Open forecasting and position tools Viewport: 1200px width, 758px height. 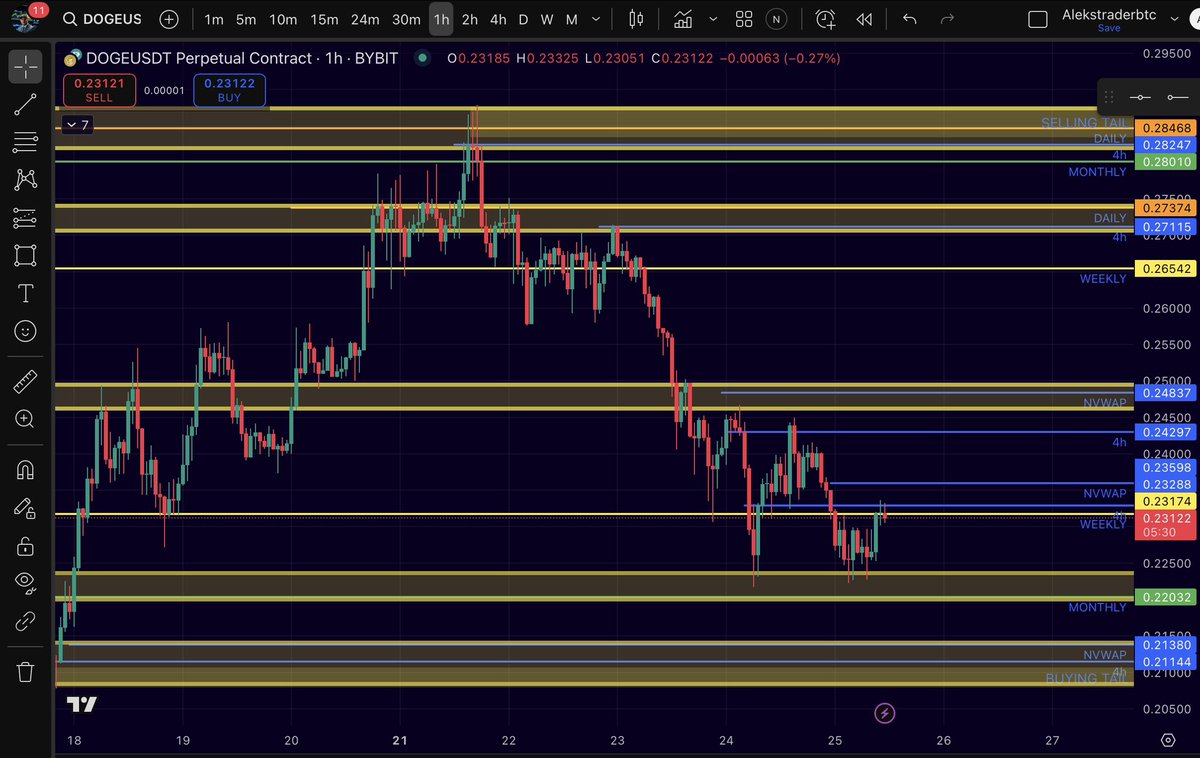pos(25,217)
